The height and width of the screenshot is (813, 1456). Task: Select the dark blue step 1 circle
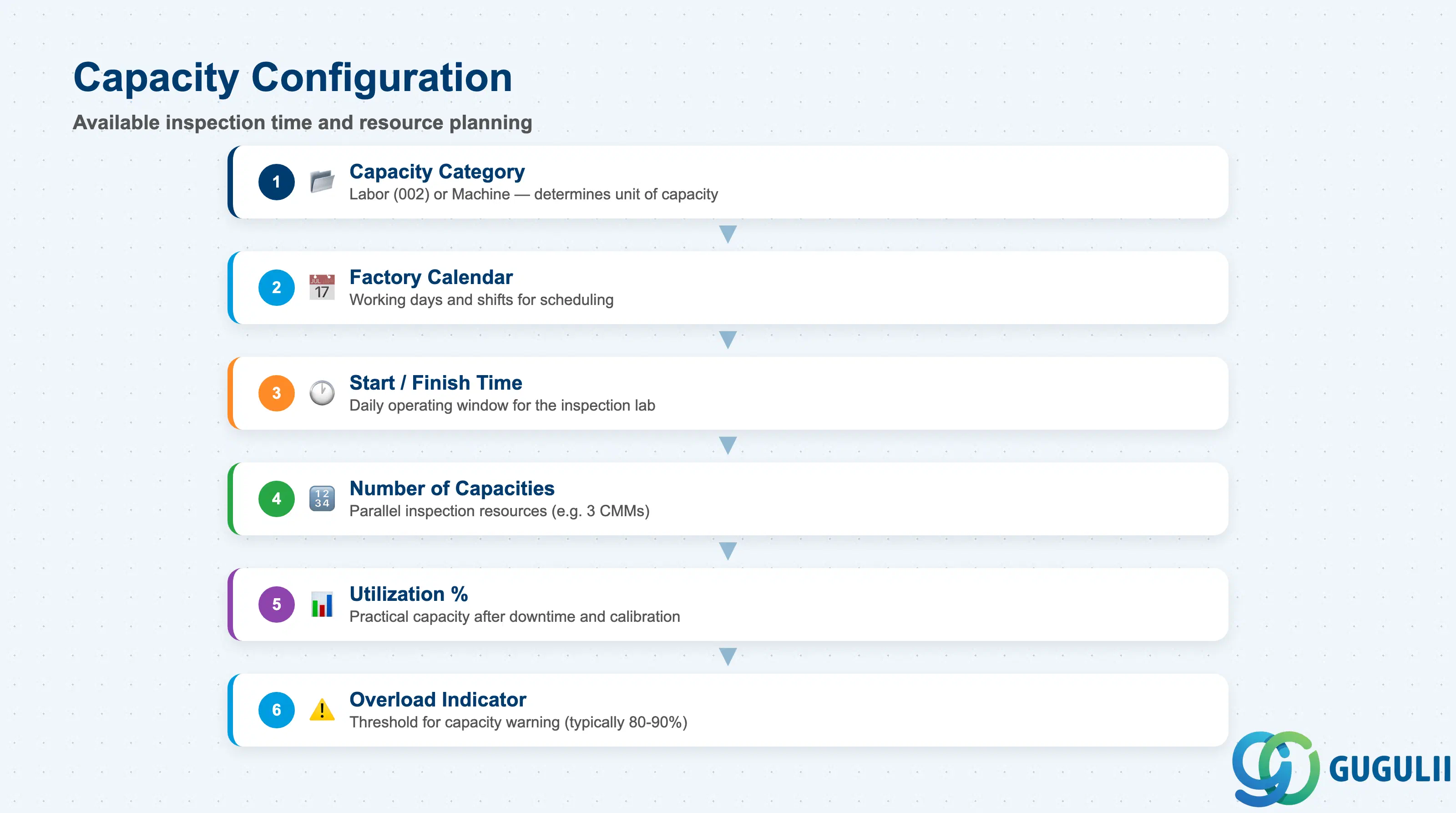point(276,182)
